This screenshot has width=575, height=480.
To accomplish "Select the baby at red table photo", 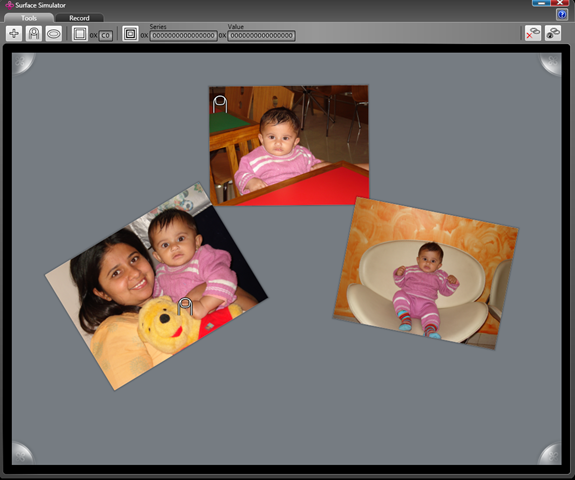I will pyautogui.click(x=289, y=145).
